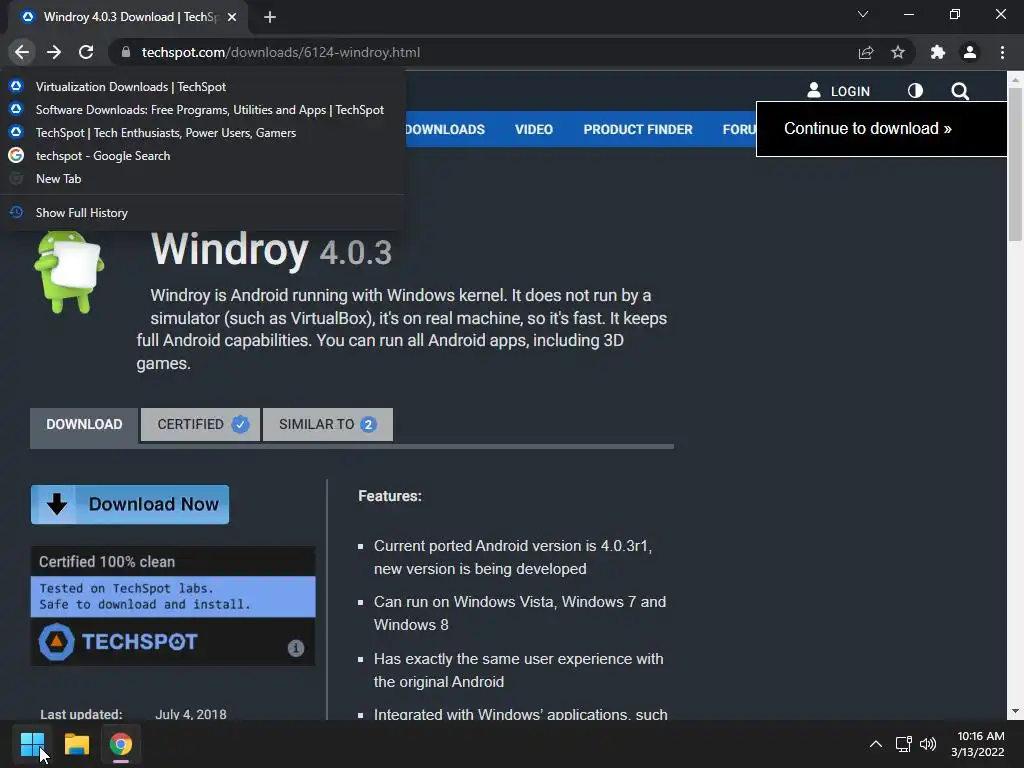Go back with the browser back arrow

click(22, 52)
